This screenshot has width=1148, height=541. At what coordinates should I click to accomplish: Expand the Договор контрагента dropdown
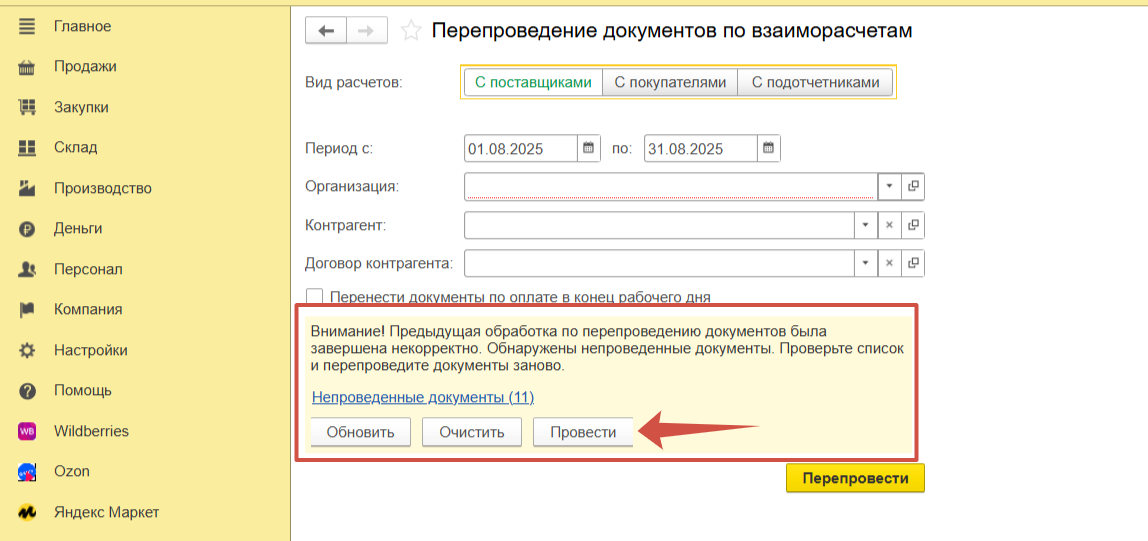pos(865,263)
